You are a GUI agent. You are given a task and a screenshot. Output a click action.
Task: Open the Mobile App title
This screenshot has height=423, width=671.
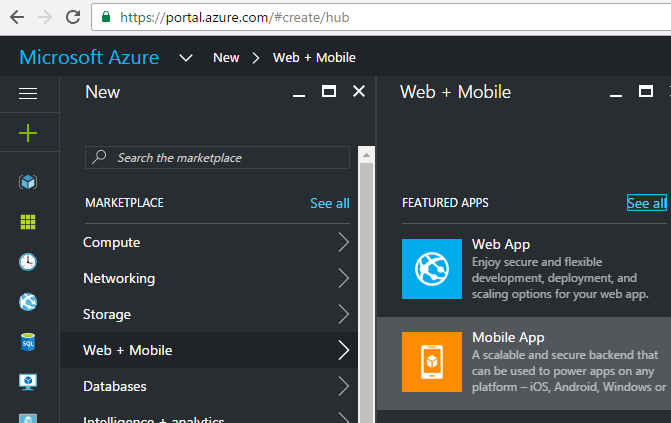point(508,337)
